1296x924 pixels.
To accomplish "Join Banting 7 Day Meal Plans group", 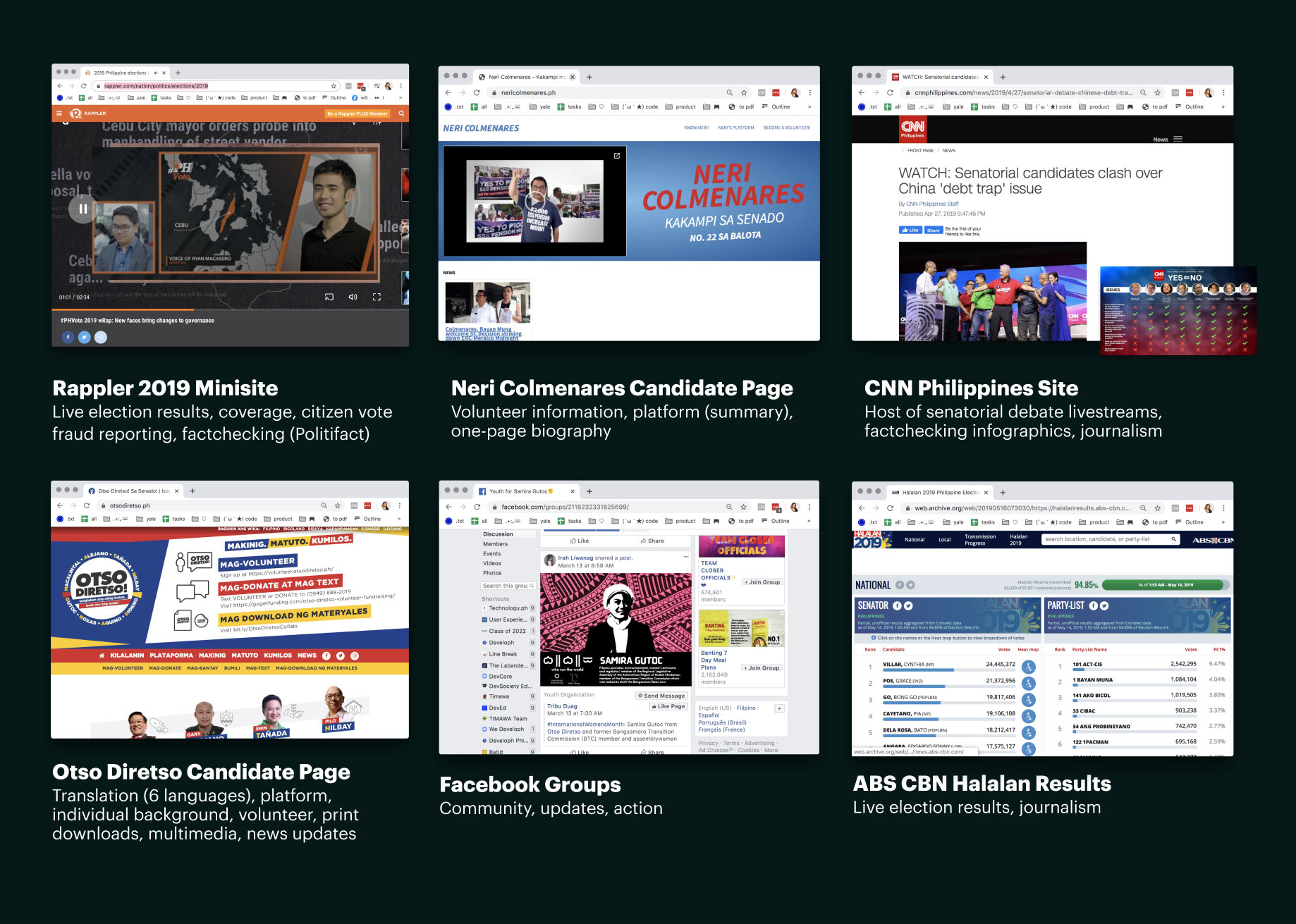I will point(762,667).
